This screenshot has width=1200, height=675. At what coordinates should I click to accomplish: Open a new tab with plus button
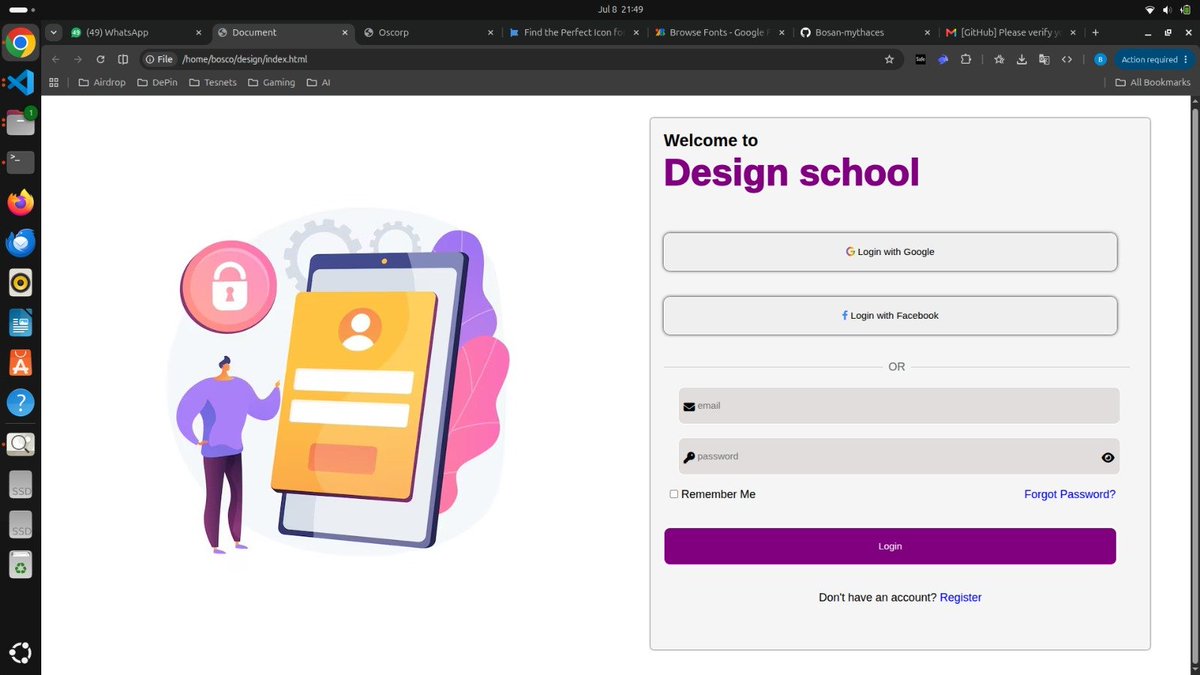tap(1095, 32)
